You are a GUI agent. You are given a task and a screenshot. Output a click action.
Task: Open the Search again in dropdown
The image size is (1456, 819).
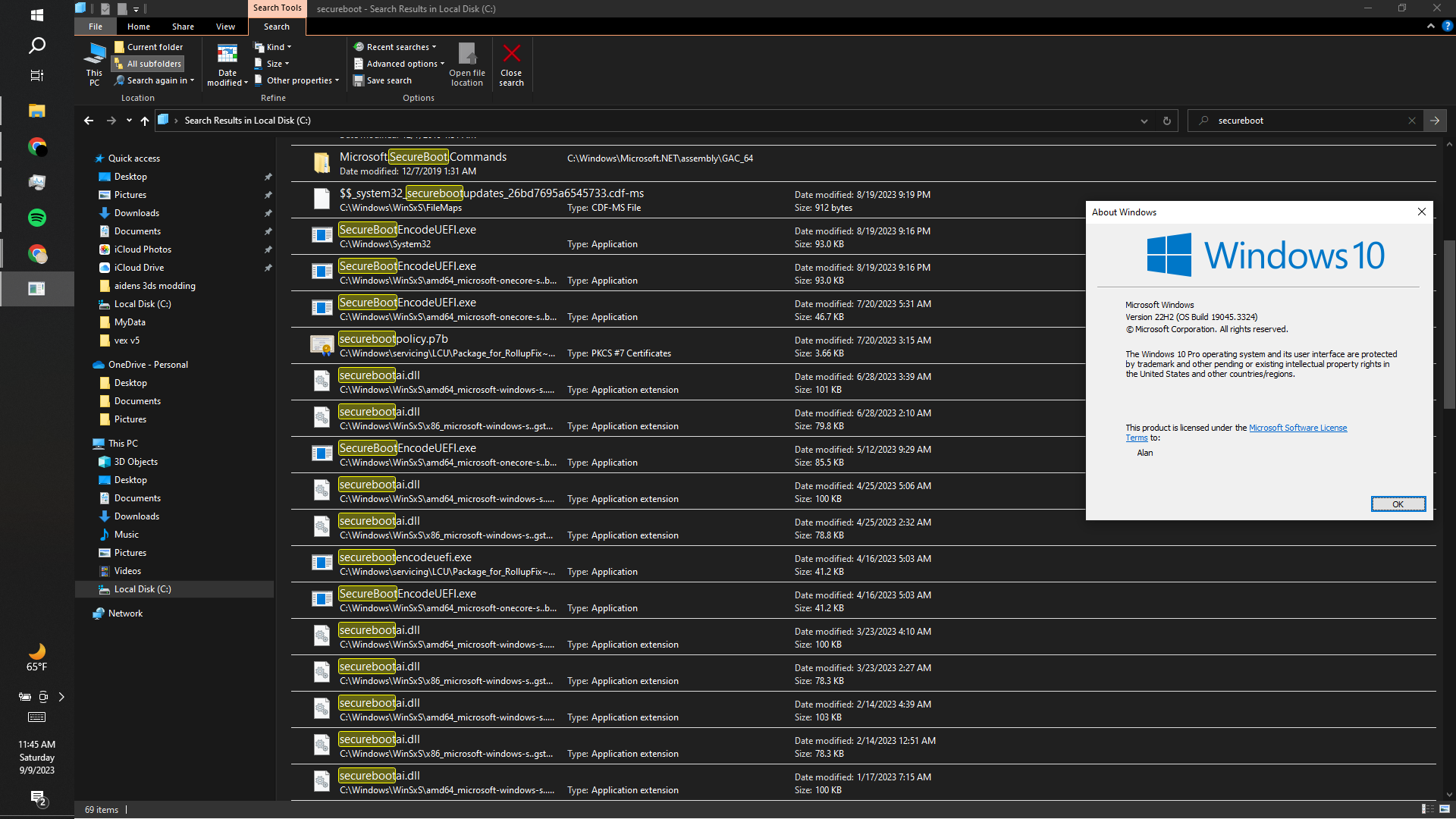pyautogui.click(x=155, y=80)
